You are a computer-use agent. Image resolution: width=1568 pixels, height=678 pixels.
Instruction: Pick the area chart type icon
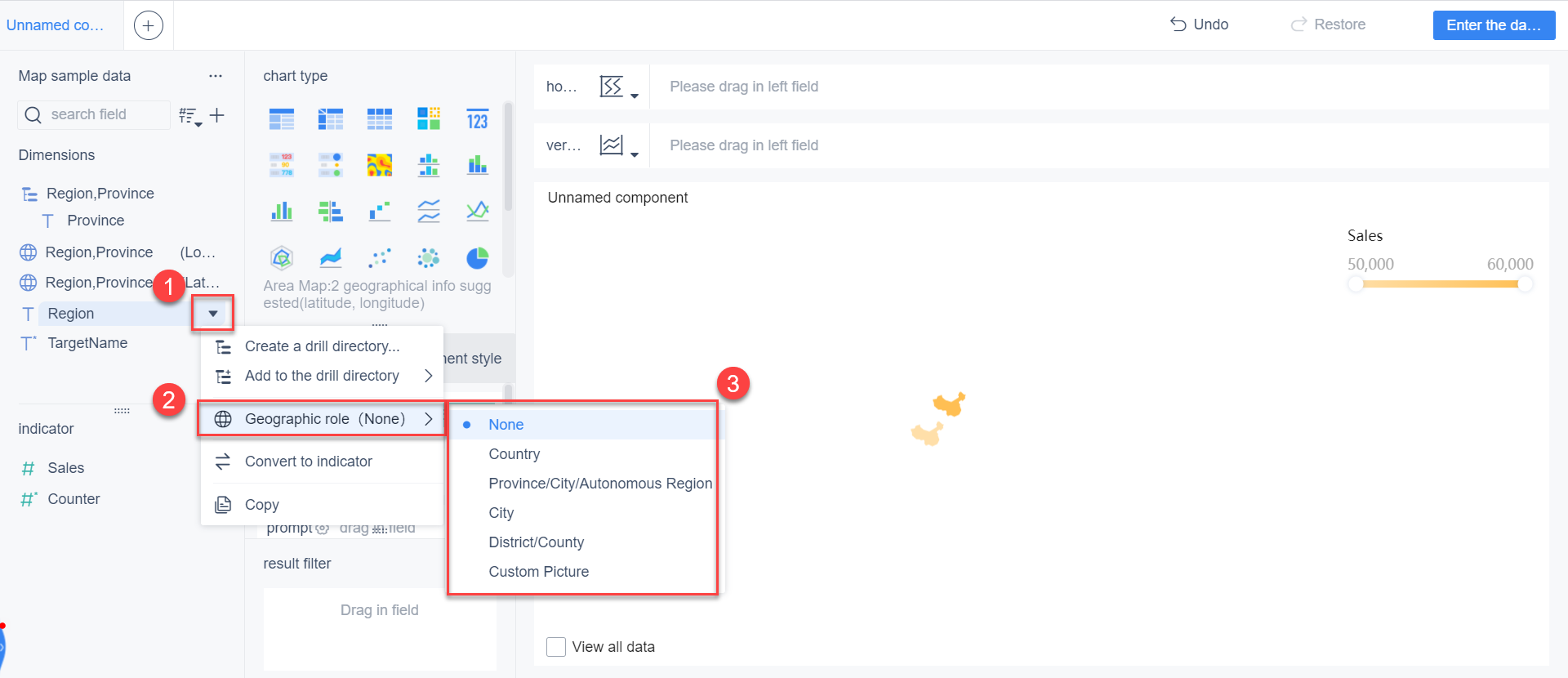[x=331, y=258]
